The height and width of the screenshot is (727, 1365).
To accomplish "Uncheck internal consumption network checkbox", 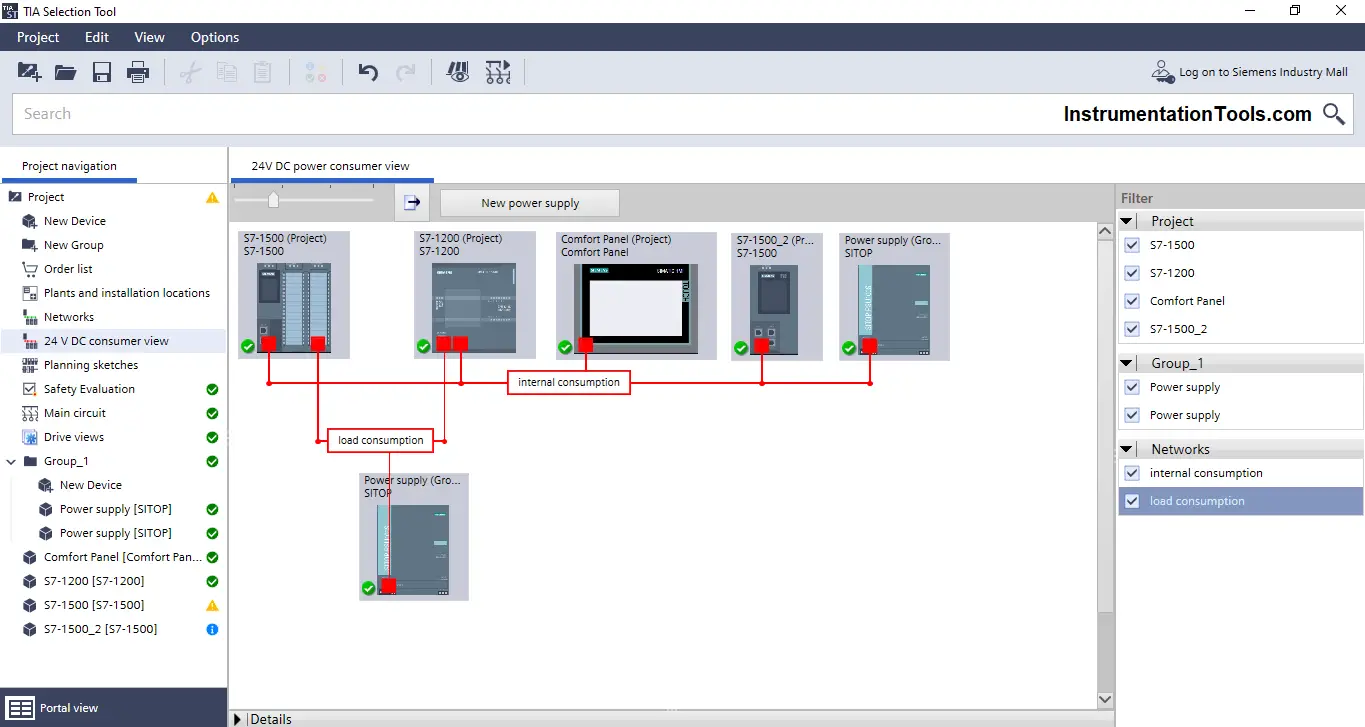I will [1132, 473].
